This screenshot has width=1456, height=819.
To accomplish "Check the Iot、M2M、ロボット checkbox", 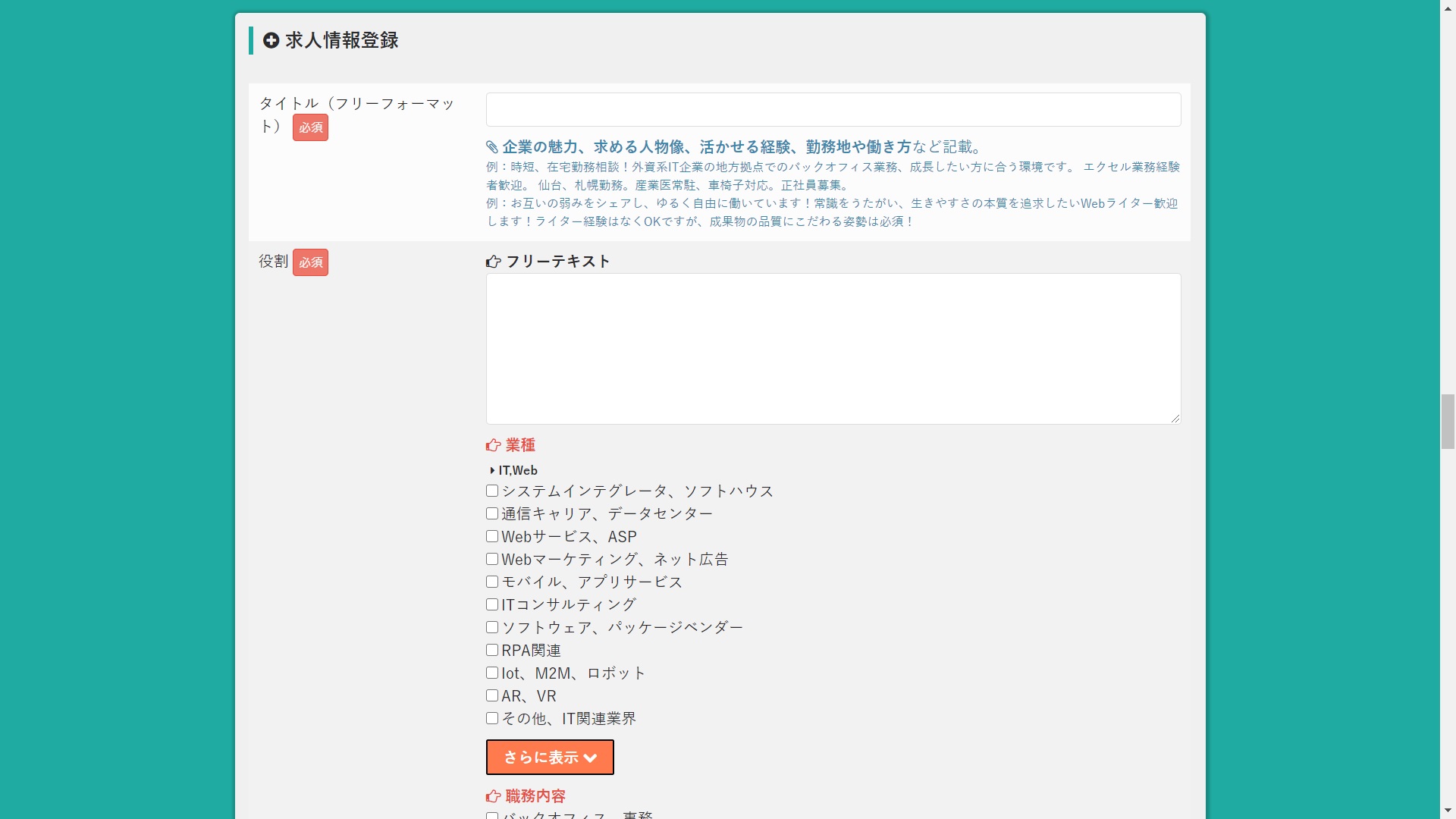I will click(x=492, y=673).
